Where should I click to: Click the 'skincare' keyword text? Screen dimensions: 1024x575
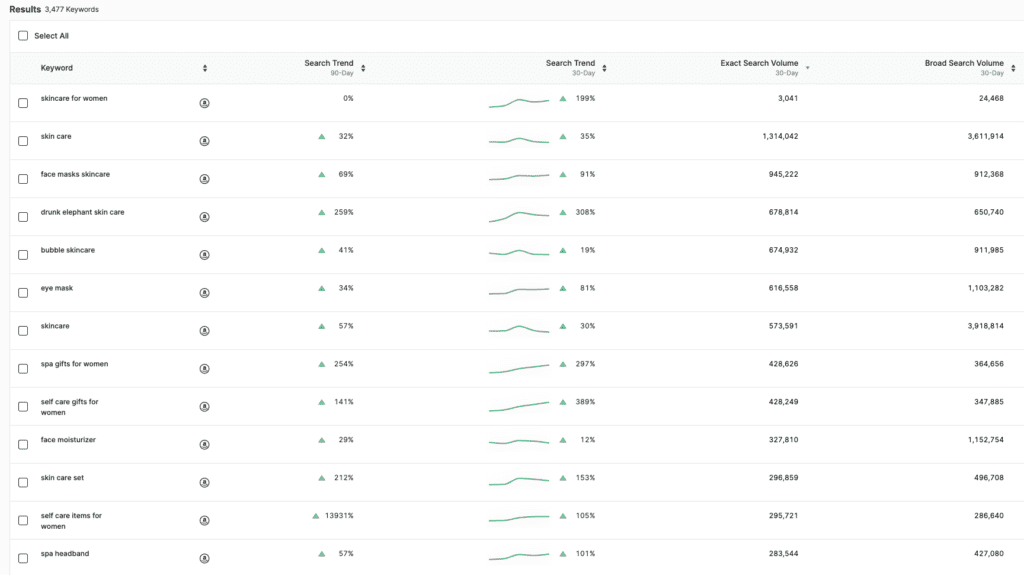coord(55,326)
